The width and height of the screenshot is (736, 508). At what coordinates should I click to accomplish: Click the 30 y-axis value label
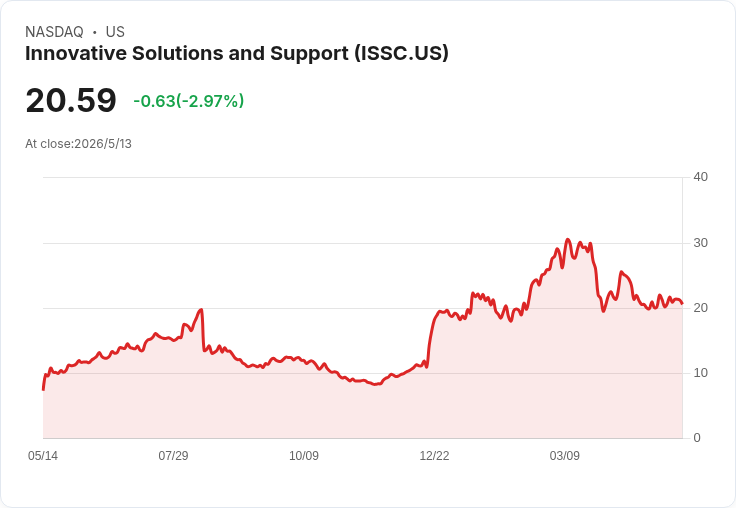pyautogui.click(x=700, y=243)
